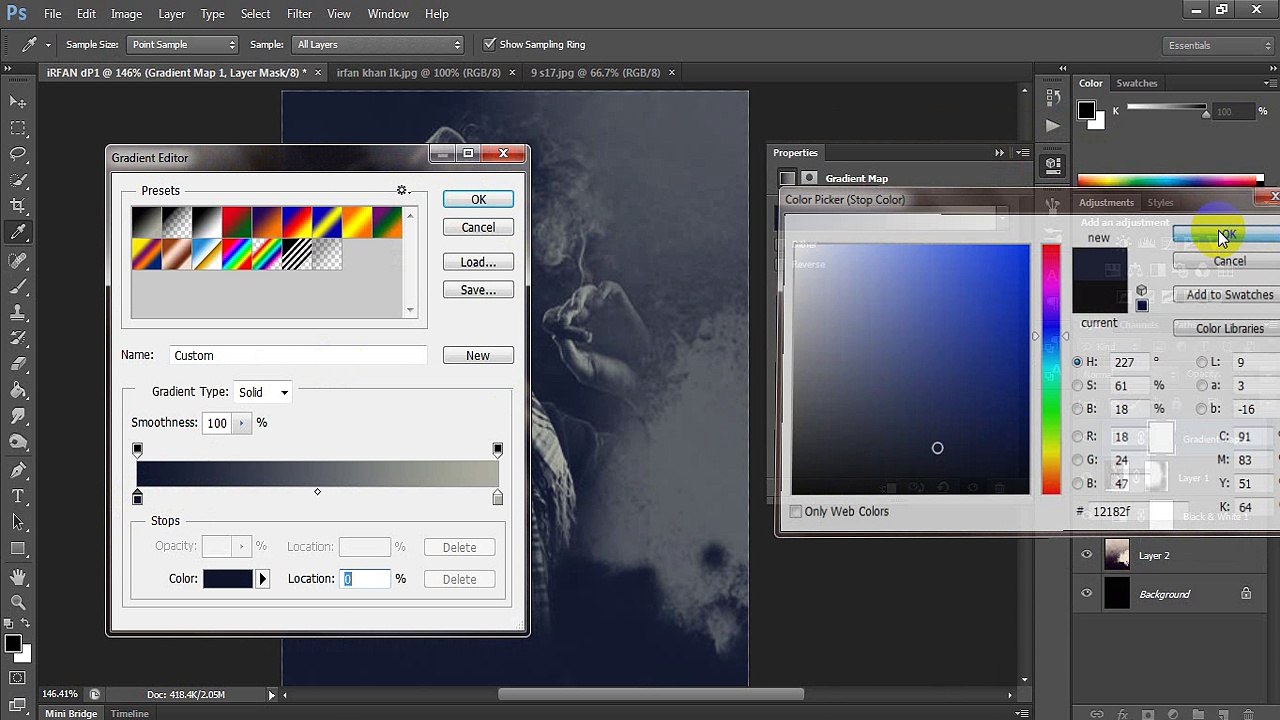Click OK in the Gradient Editor
The height and width of the screenshot is (720, 1280).
point(478,200)
